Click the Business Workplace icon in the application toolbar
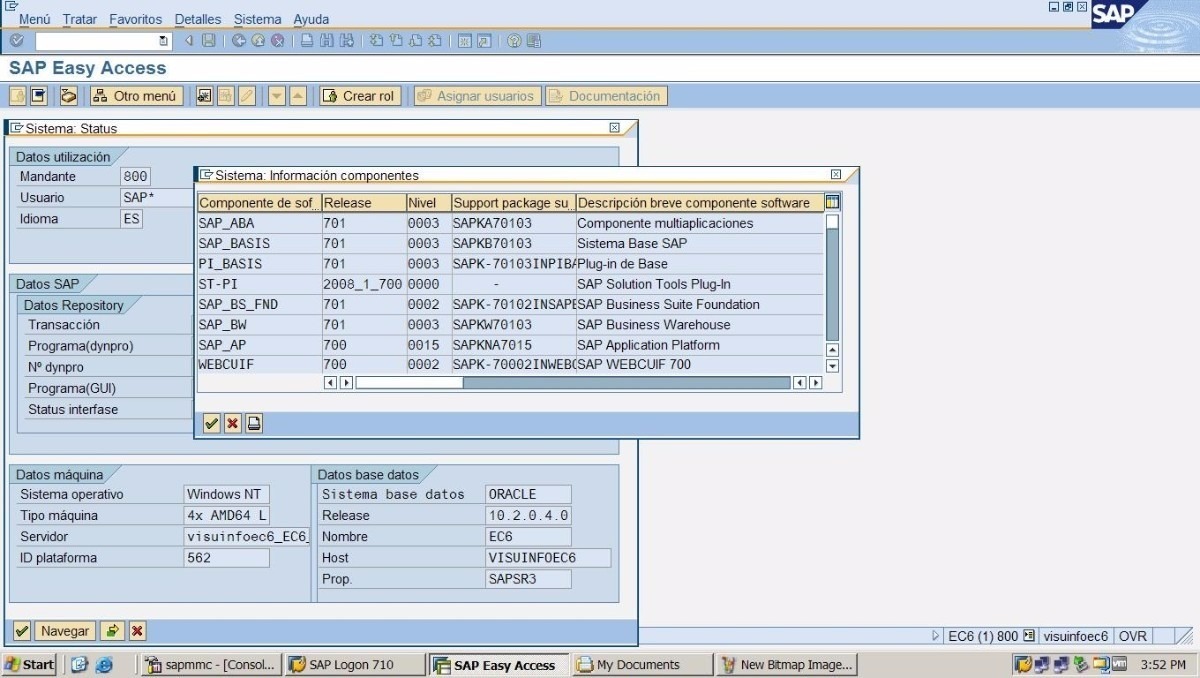Screen dimensions: 1200x678 [x=68, y=96]
